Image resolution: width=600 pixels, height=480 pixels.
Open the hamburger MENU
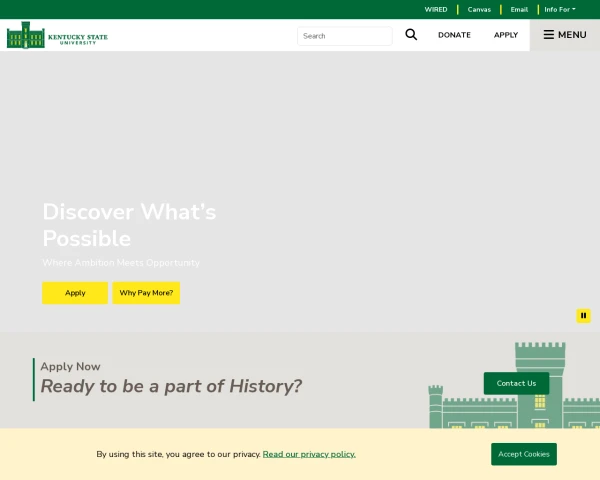565,35
